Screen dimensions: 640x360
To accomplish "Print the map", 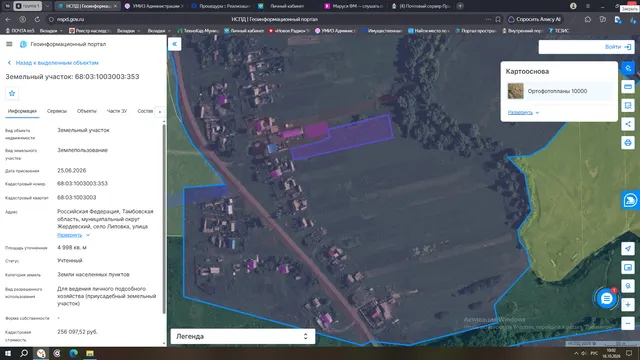I will pos(628,143).
